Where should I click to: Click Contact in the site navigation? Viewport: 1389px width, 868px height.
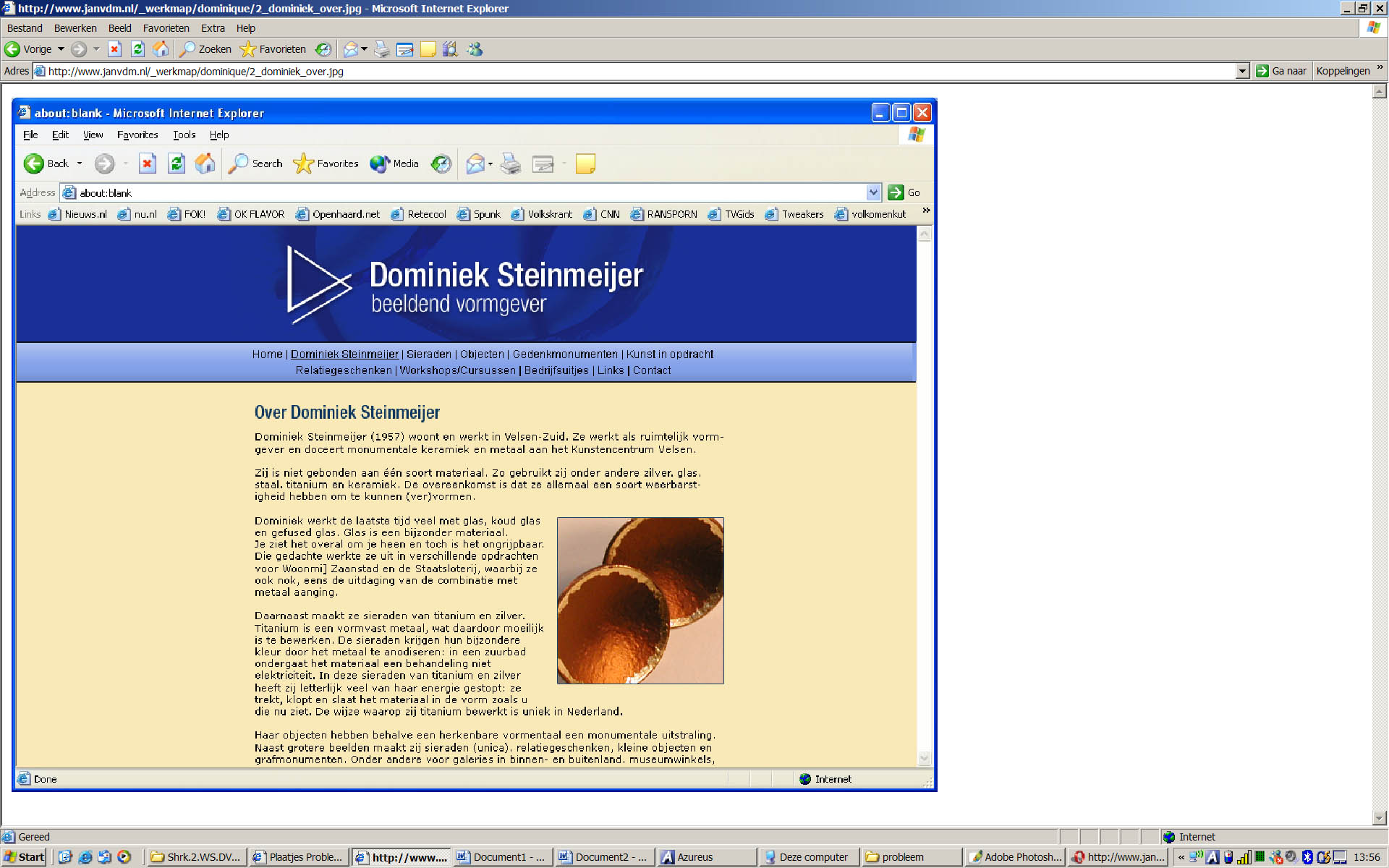[652, 370]
